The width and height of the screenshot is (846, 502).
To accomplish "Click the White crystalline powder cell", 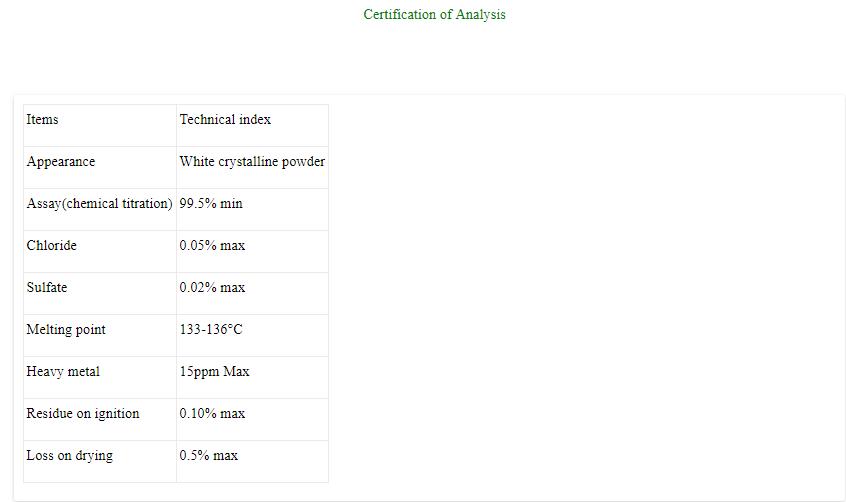I will click(252, 162).
